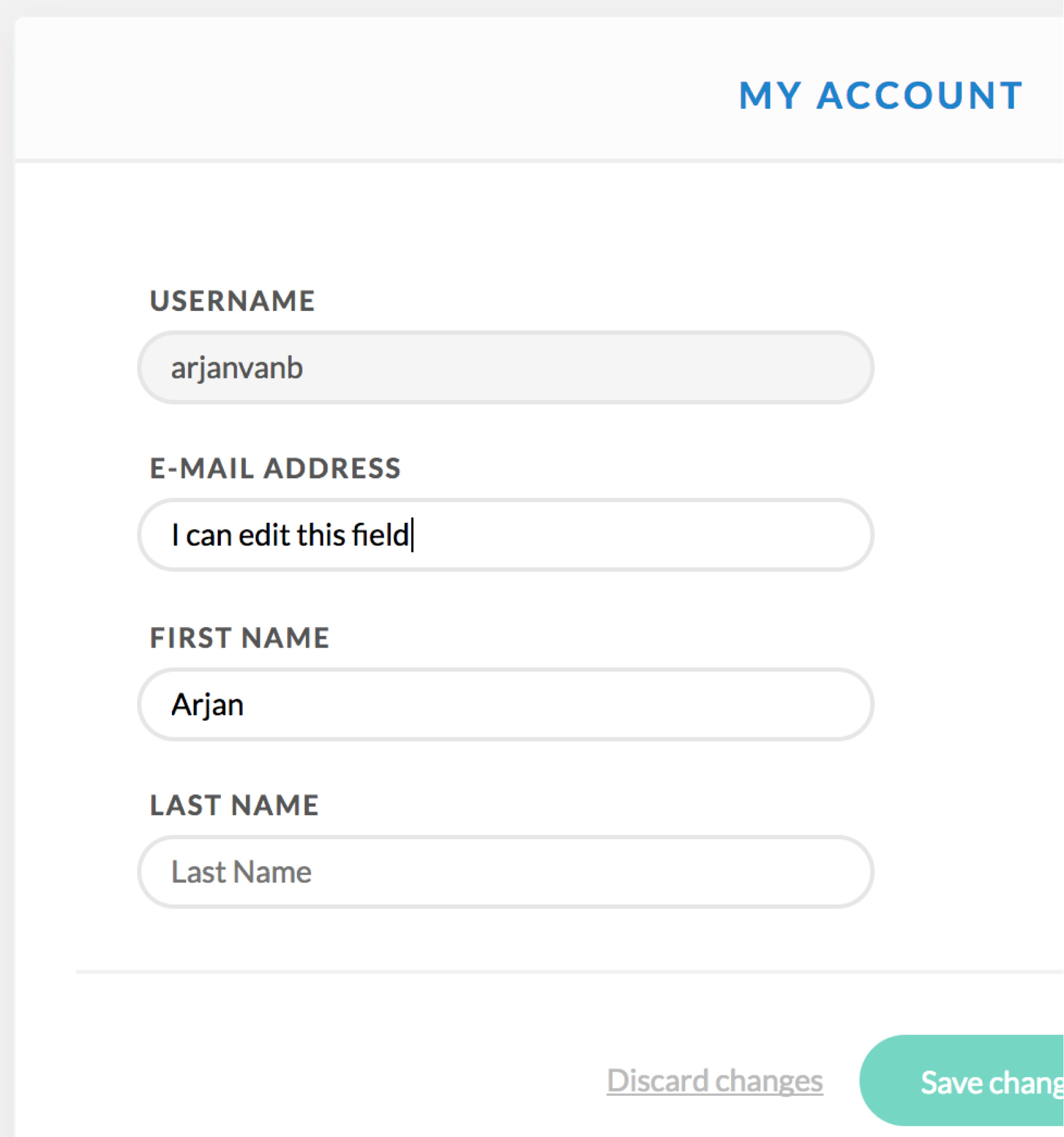Click the E-MAIL ADDRESS label
This screenshot has height=1137, width=1064.
[x=275, y=468]
